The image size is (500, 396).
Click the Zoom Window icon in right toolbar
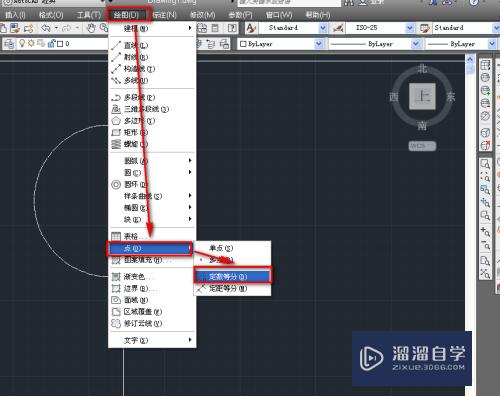485,164
